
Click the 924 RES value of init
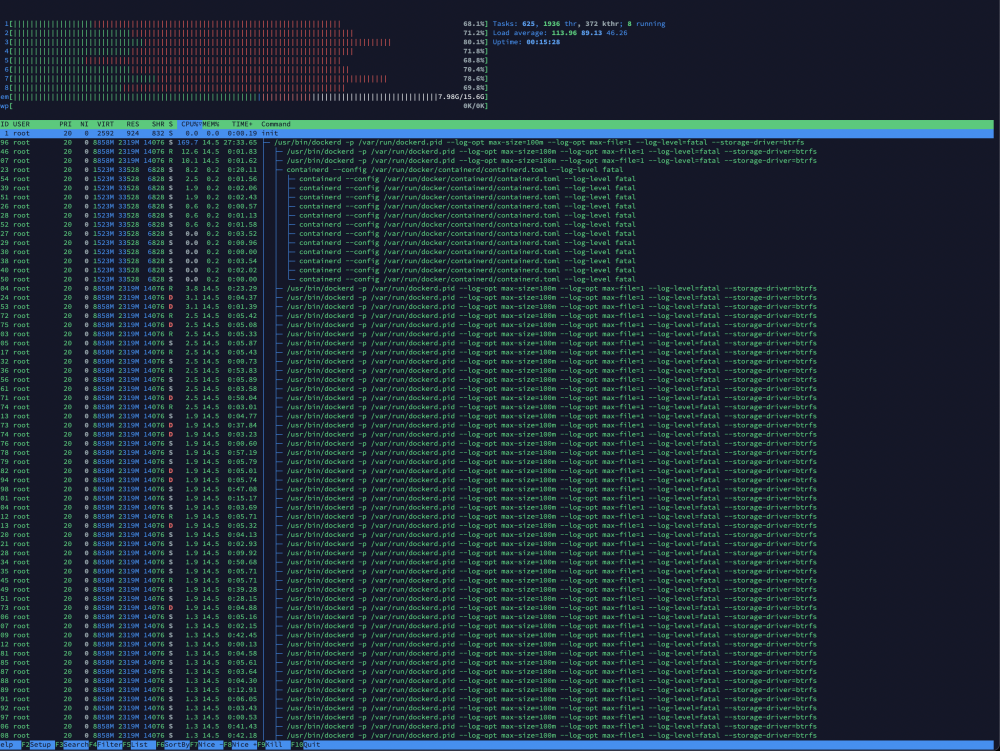(133, 133)
